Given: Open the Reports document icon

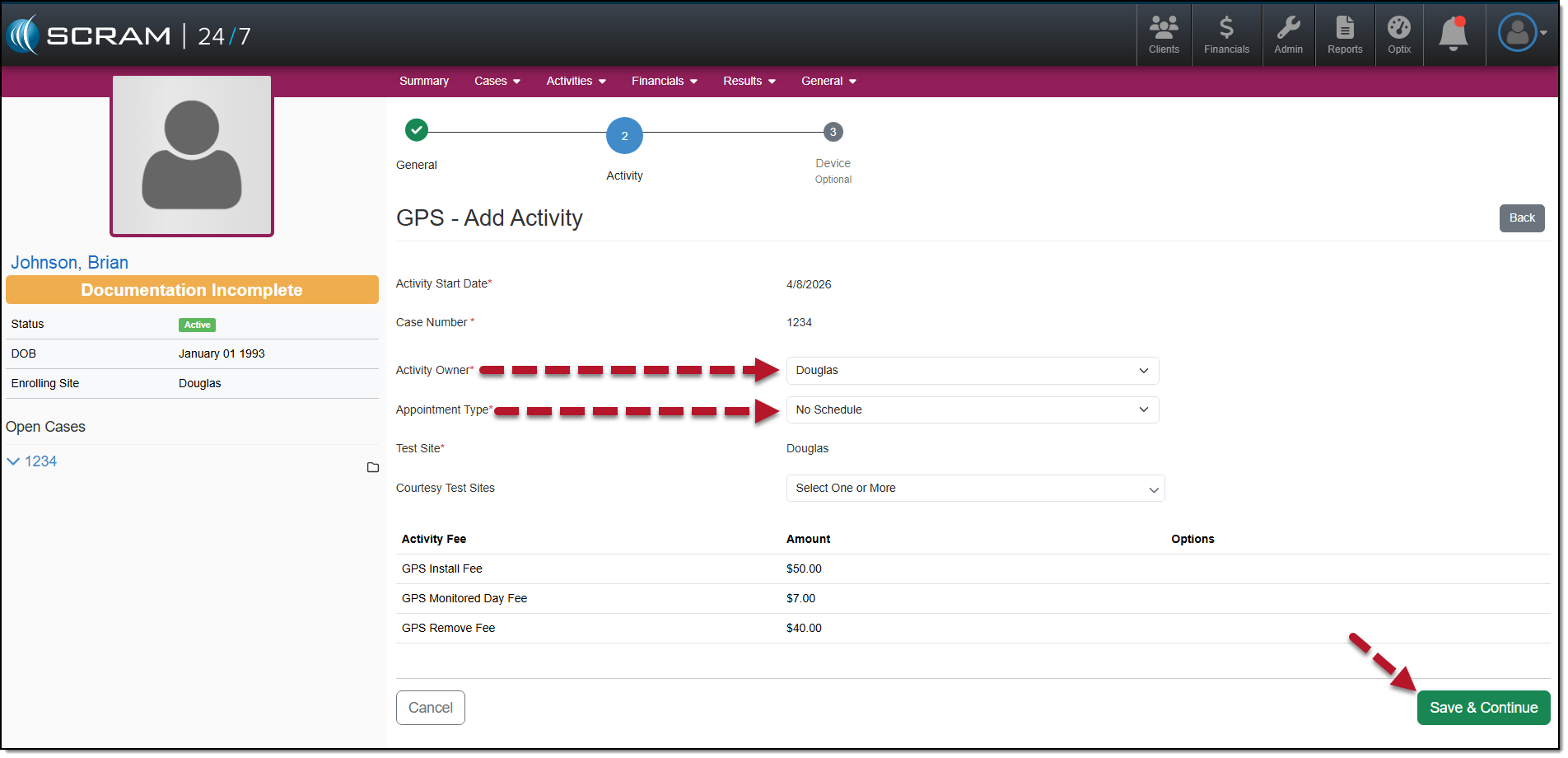Looking at the screenshot, I should [x=1344, y=35].
